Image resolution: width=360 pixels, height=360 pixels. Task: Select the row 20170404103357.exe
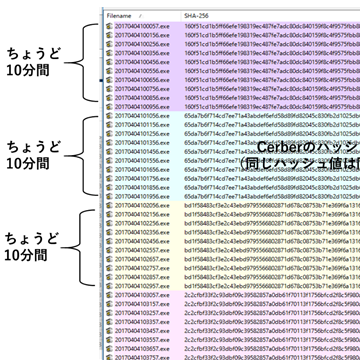(x=233, y=322)
